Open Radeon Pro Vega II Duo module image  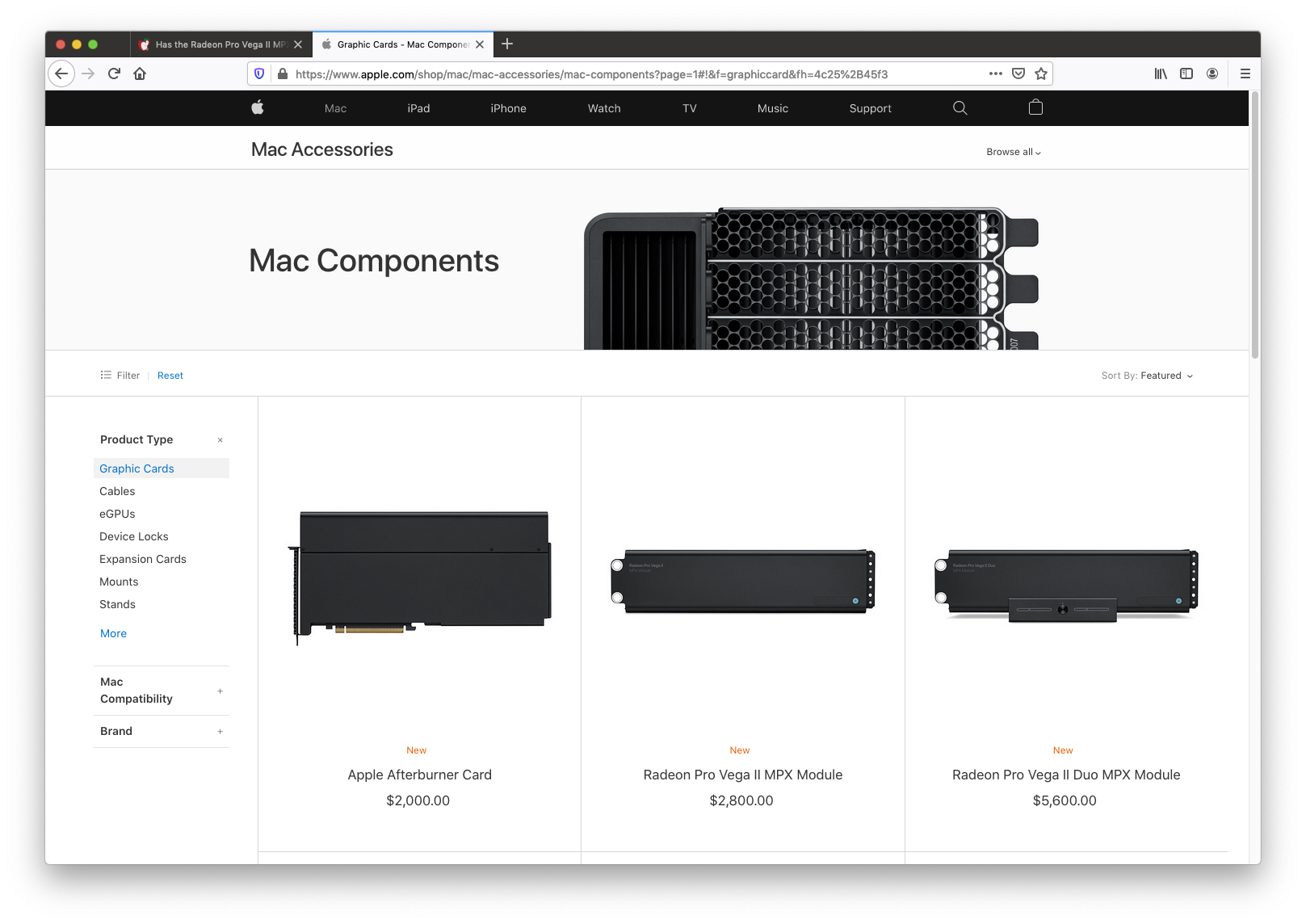click(1066, 585)
